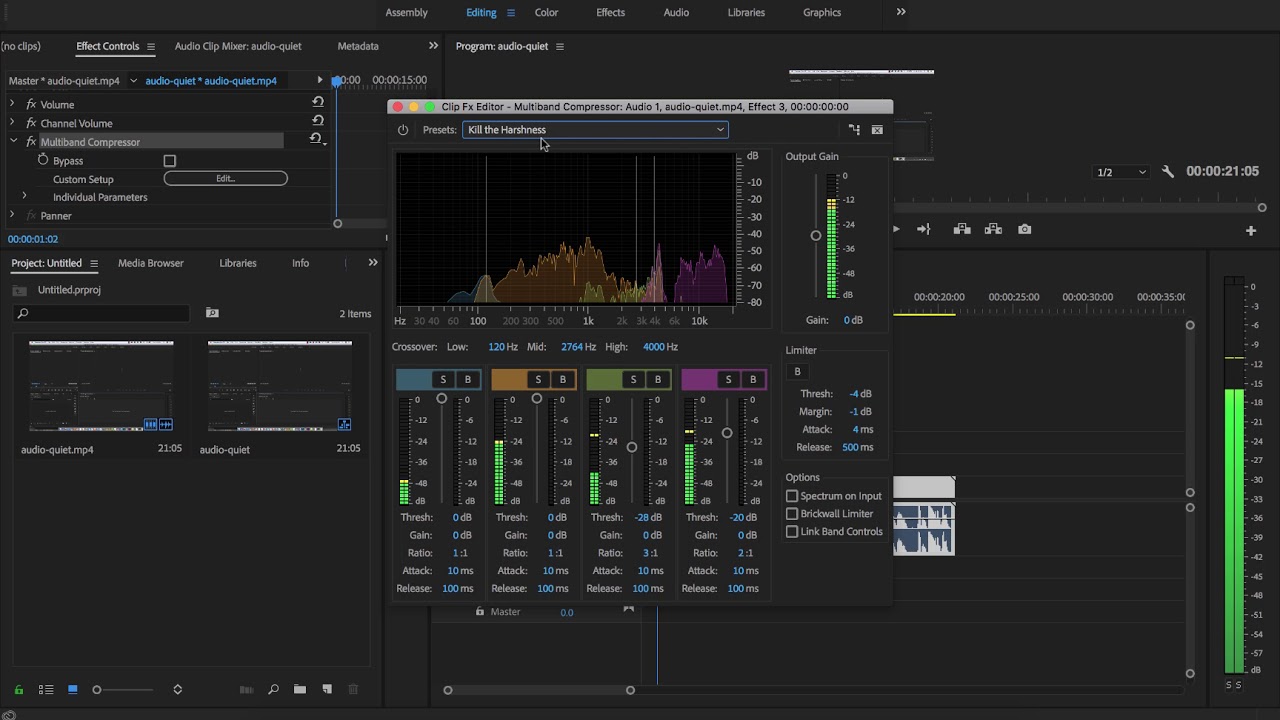Open the 1/2 playback resolution dropdown
The height and width of the screenshot is (720, 1280).
click(x=1122, y=172)
